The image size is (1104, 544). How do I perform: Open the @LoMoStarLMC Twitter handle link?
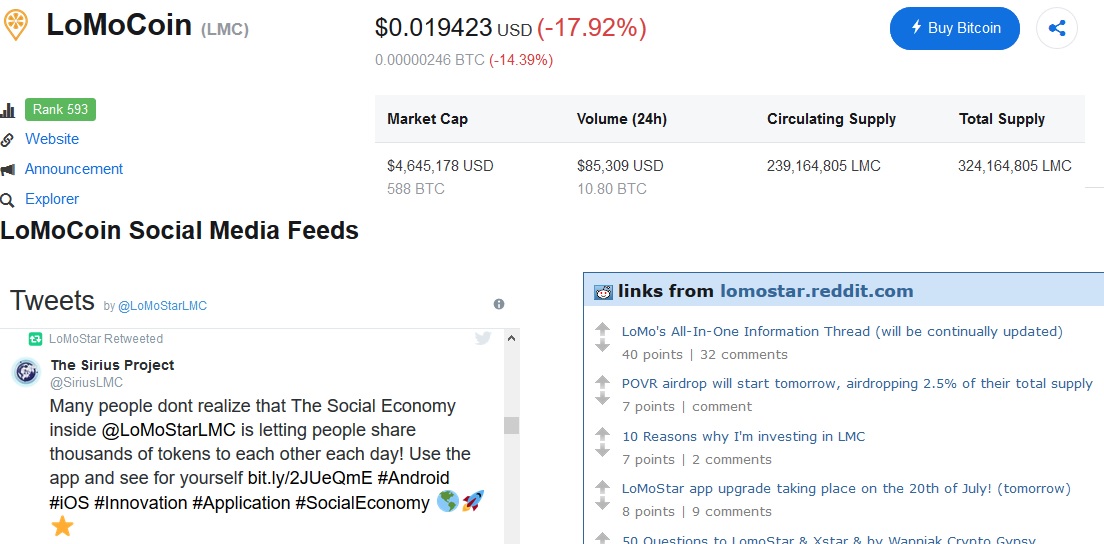162,305
